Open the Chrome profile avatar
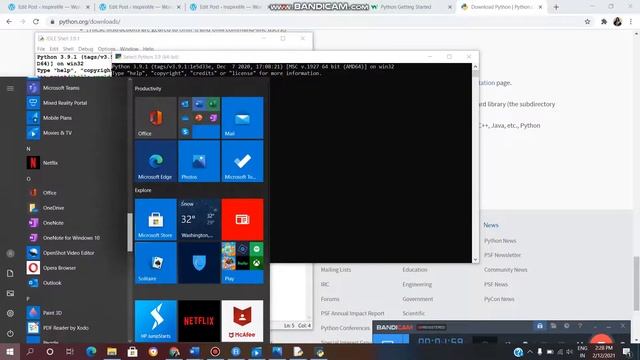The height and width of the screenshot is (360, 640). [618, 22]
